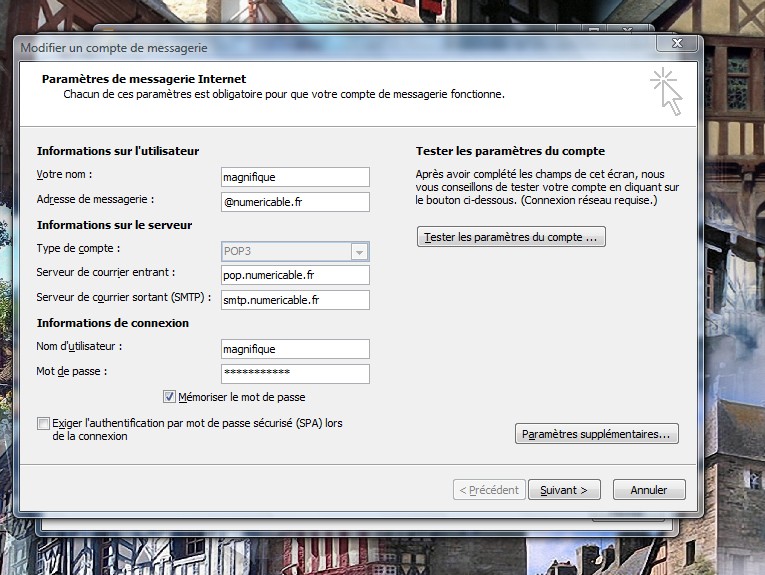Click Tester les paramètres du compte button
This screenshot has width=765, height=575.
(x=511, y=237)
